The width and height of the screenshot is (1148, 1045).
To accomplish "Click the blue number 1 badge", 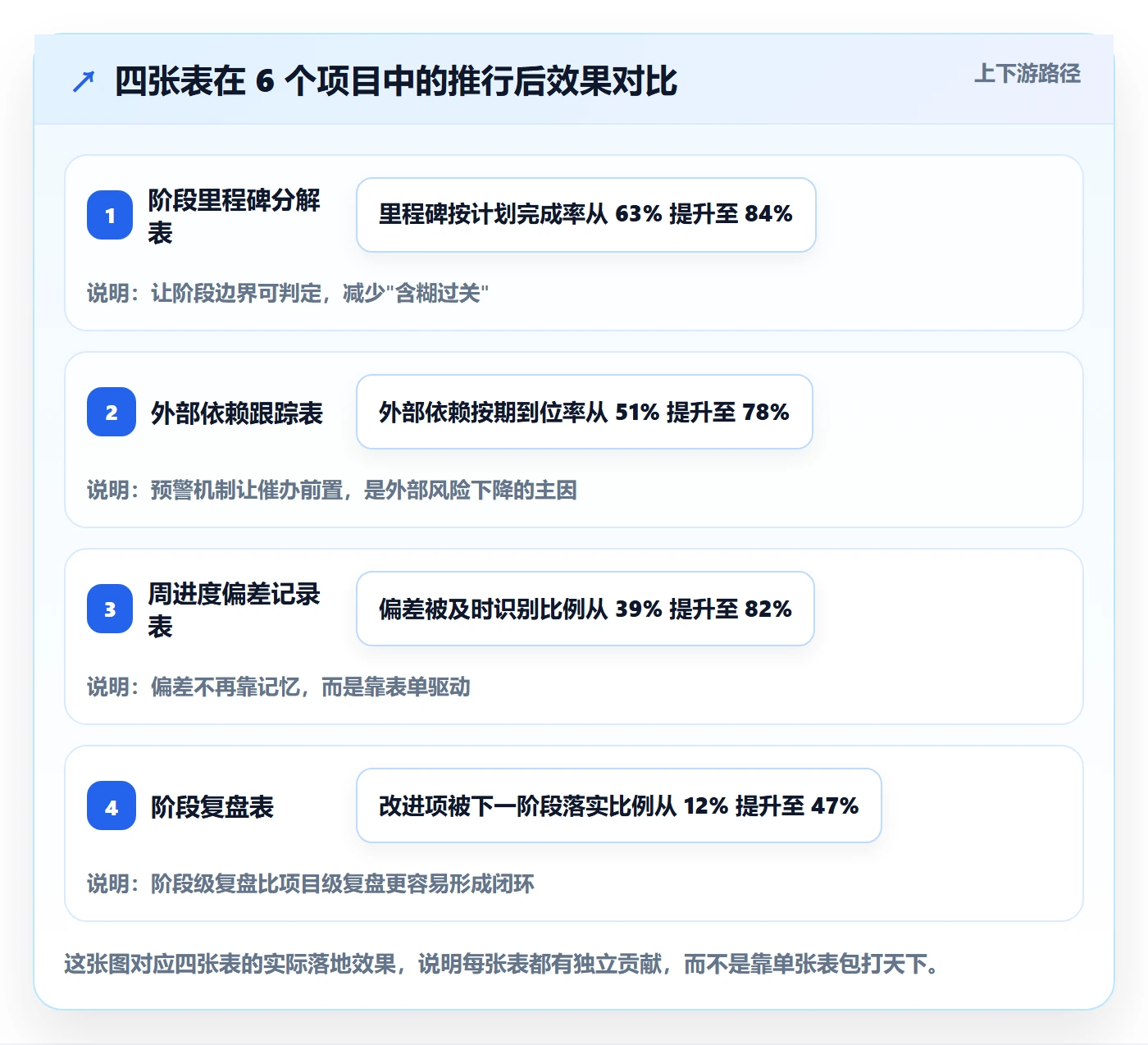I will pyautogui.click(x=110, y=215).
